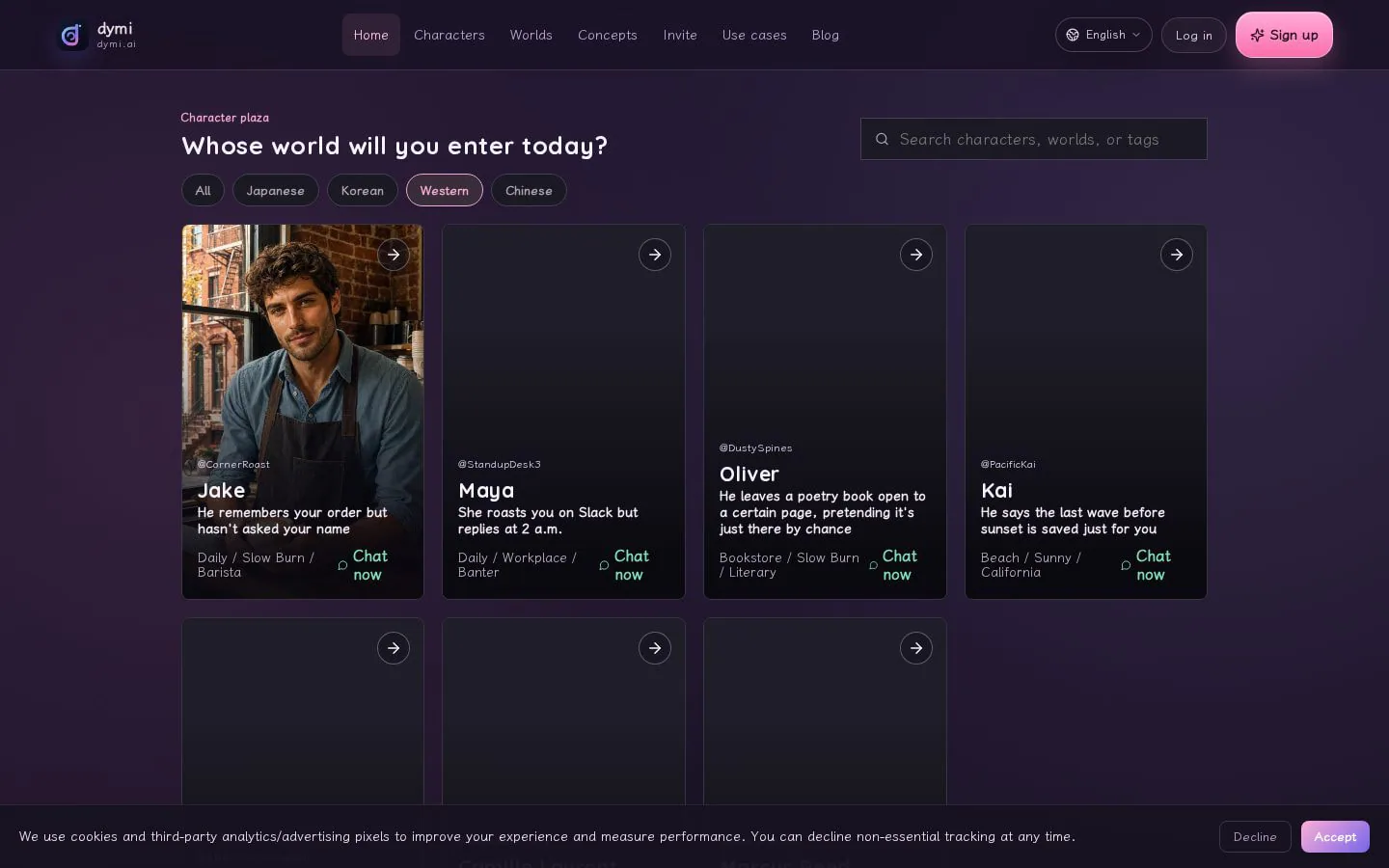Click chat bubble icon on Jake's card
This screenshot has width=1389, height=868.
[342, 565]
